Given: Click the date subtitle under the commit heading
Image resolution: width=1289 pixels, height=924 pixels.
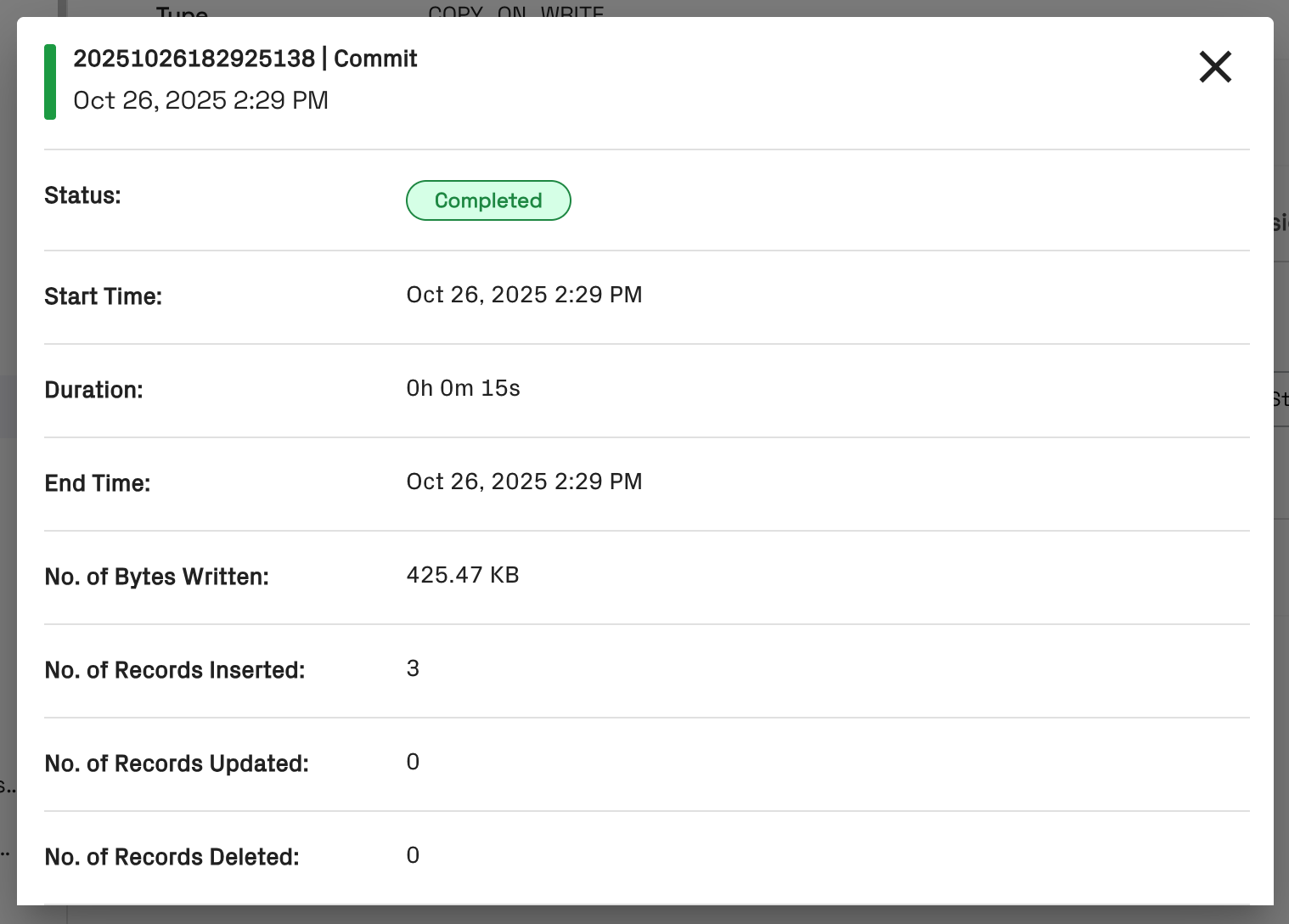Looking at the screenshot, I should pos(200,100).
